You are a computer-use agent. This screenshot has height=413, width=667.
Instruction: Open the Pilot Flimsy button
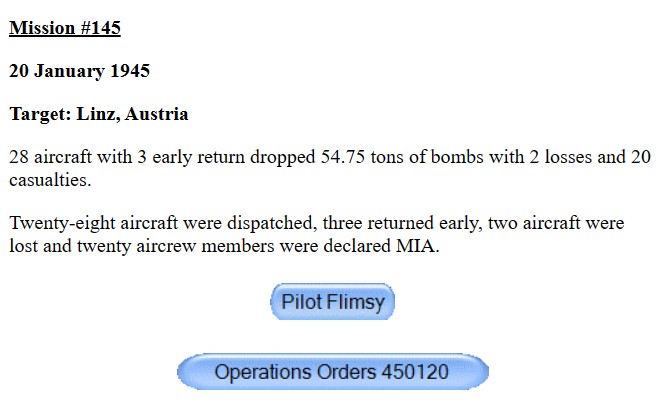333,302
